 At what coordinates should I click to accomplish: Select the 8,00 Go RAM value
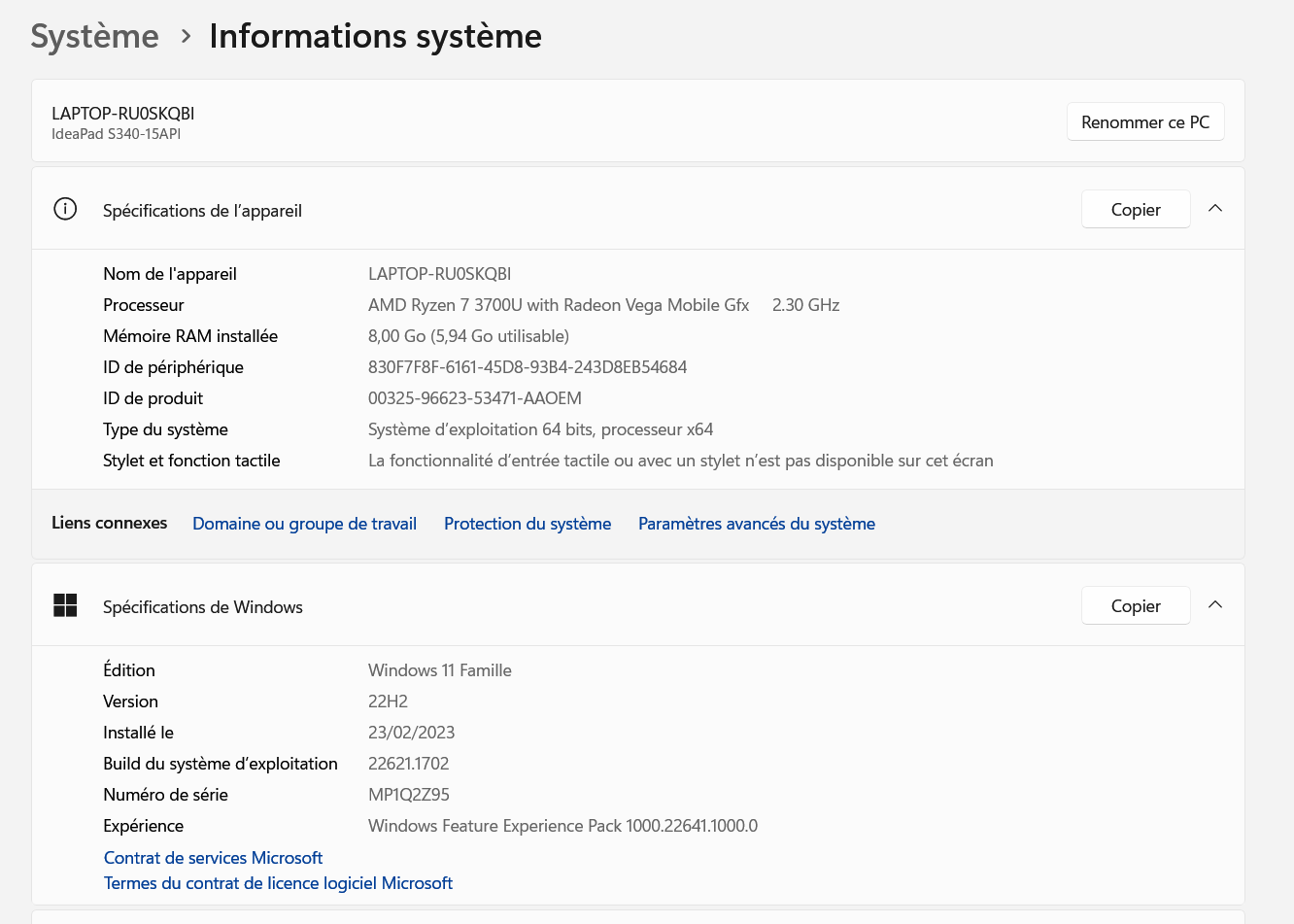tap(468, 336)
